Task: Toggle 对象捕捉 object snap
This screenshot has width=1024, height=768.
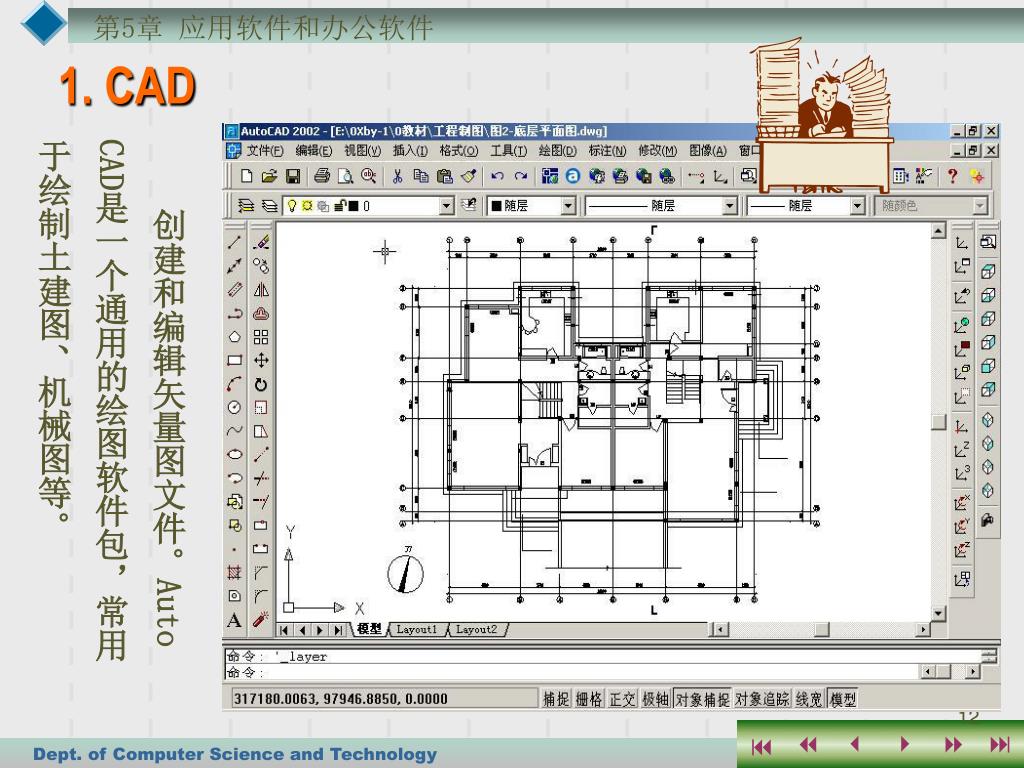Action: 702,699
